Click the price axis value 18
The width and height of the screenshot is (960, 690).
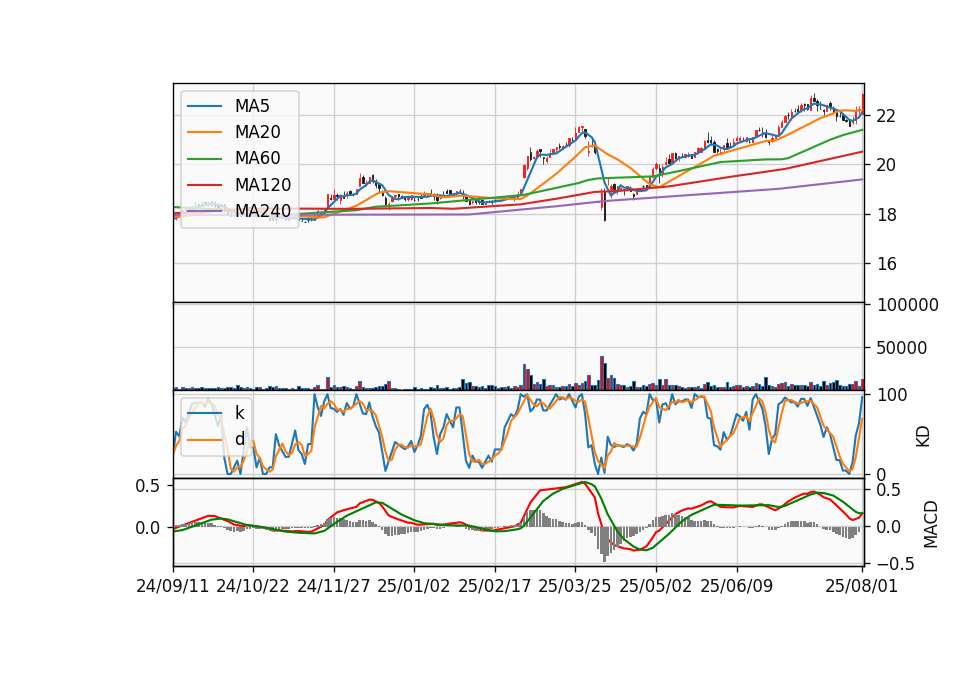pyautogui.click(x=885, y=215)
